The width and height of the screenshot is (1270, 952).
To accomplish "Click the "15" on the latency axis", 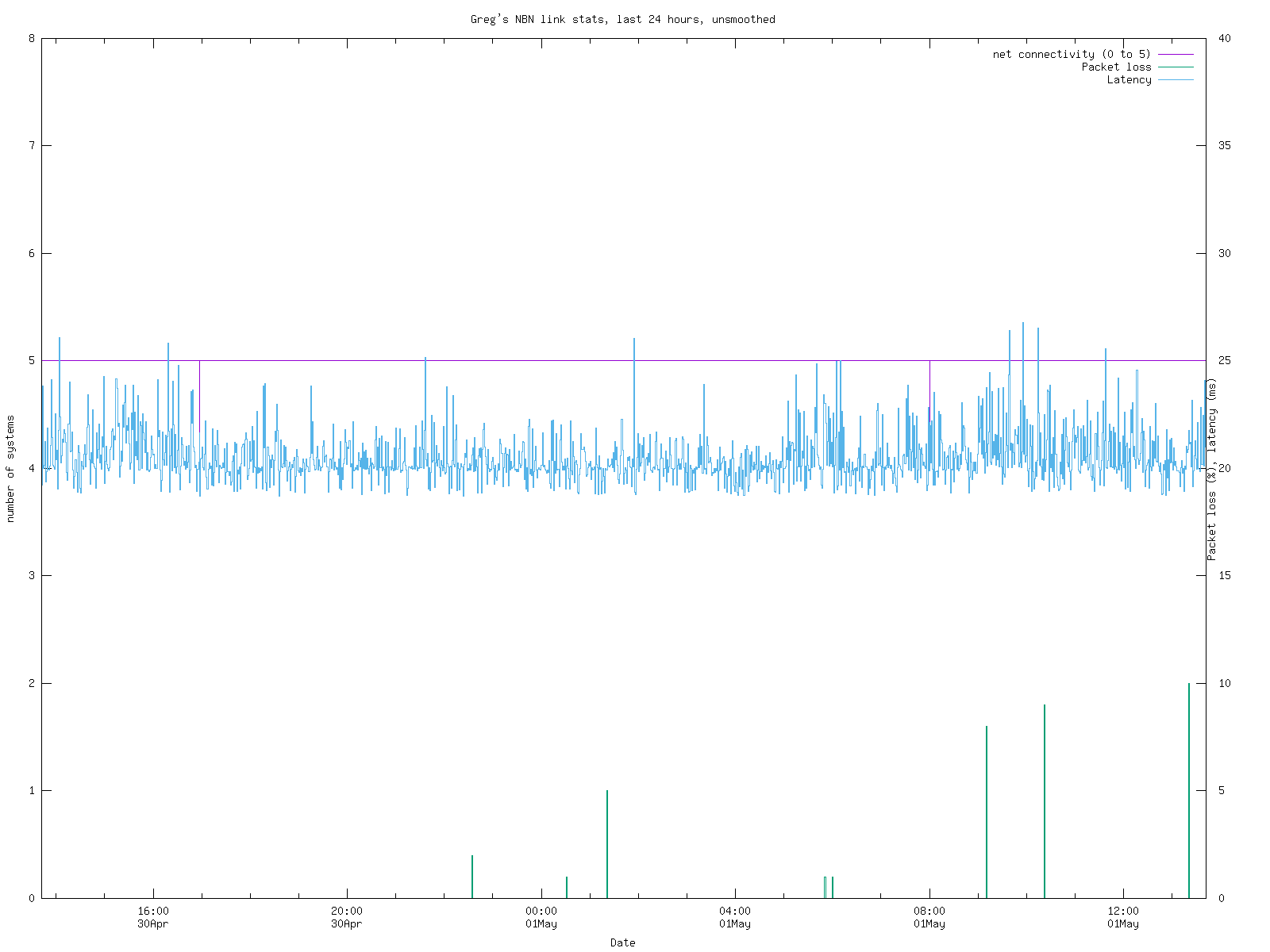I will pyautogui.click(x=1225, y=575).
